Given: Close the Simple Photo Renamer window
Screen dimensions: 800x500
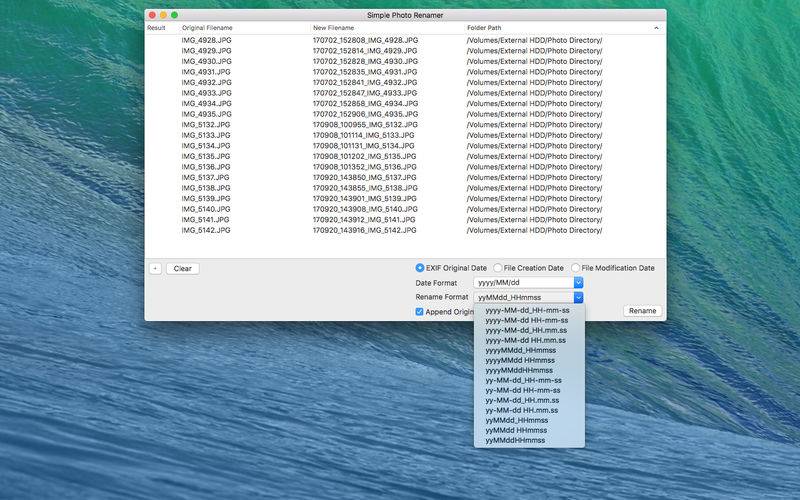Looking at the screenshot, I should [x=152, y=15].
